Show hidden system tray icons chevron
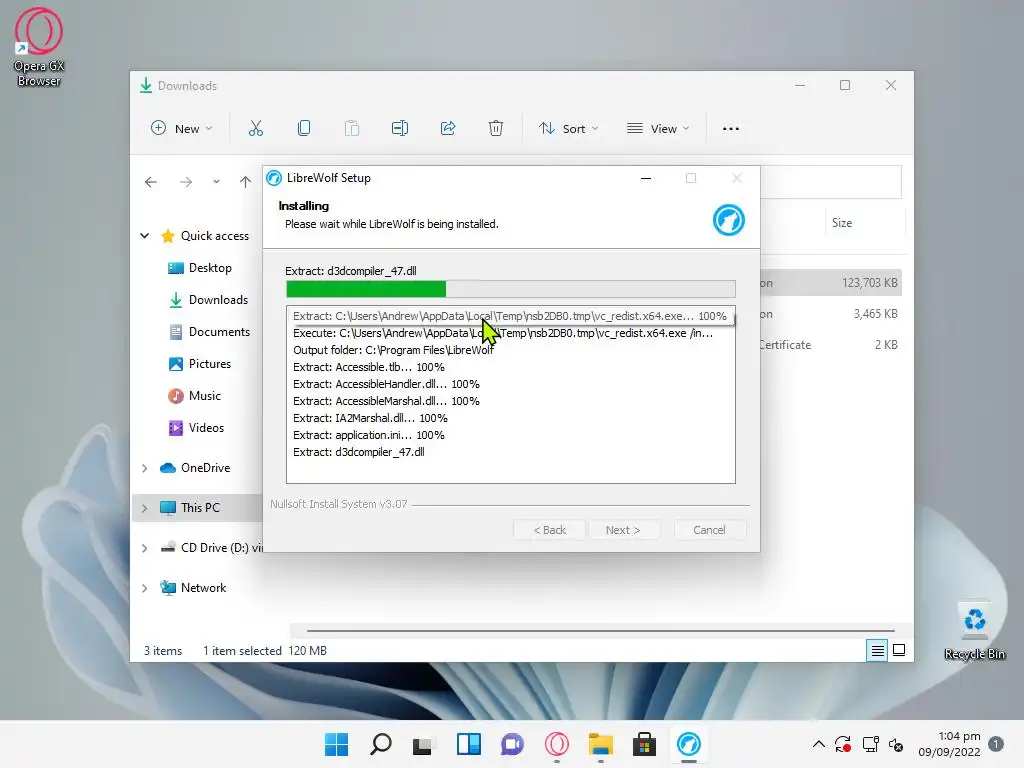 pyautogui.click(x=818, y=744)
